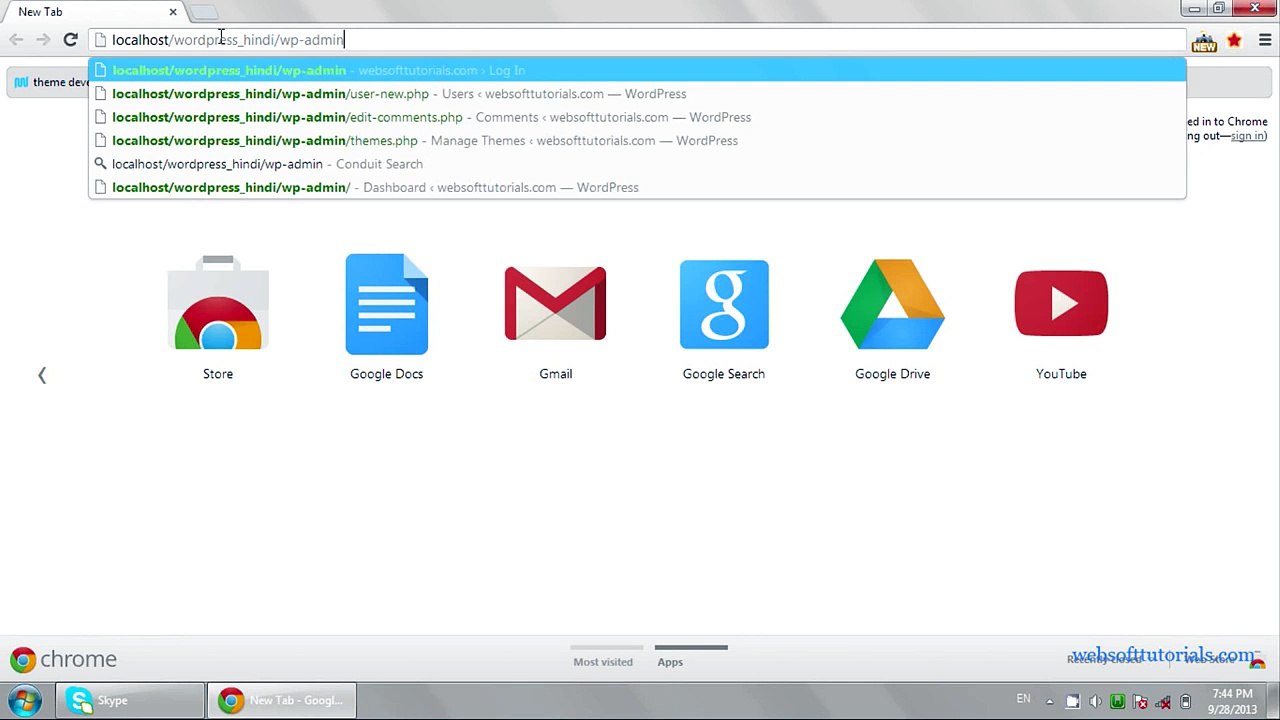
Task: Click the green W tray icon
Action: tap(1117, 701)
